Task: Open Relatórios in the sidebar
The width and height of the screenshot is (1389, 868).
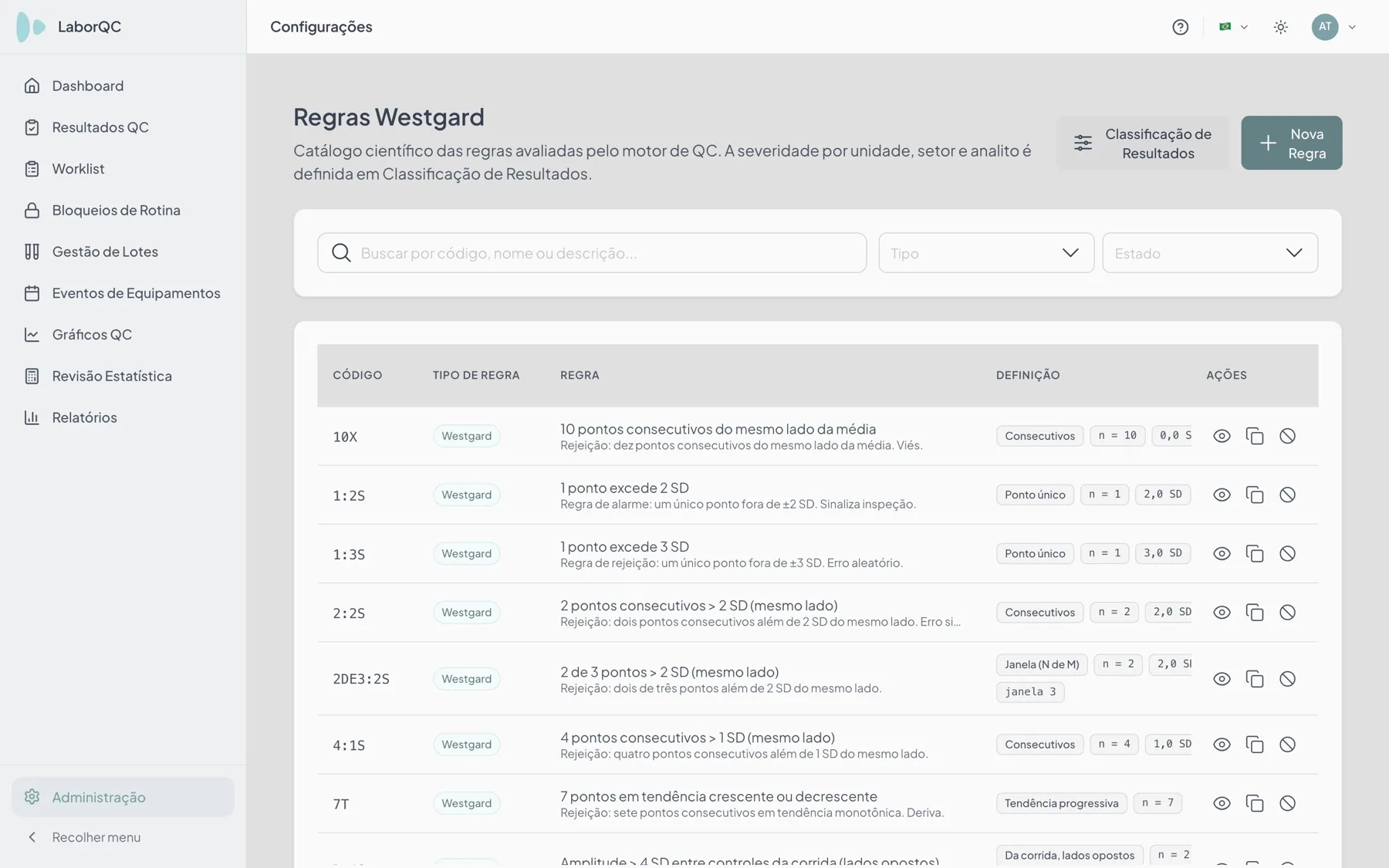Action: (123, 417)
